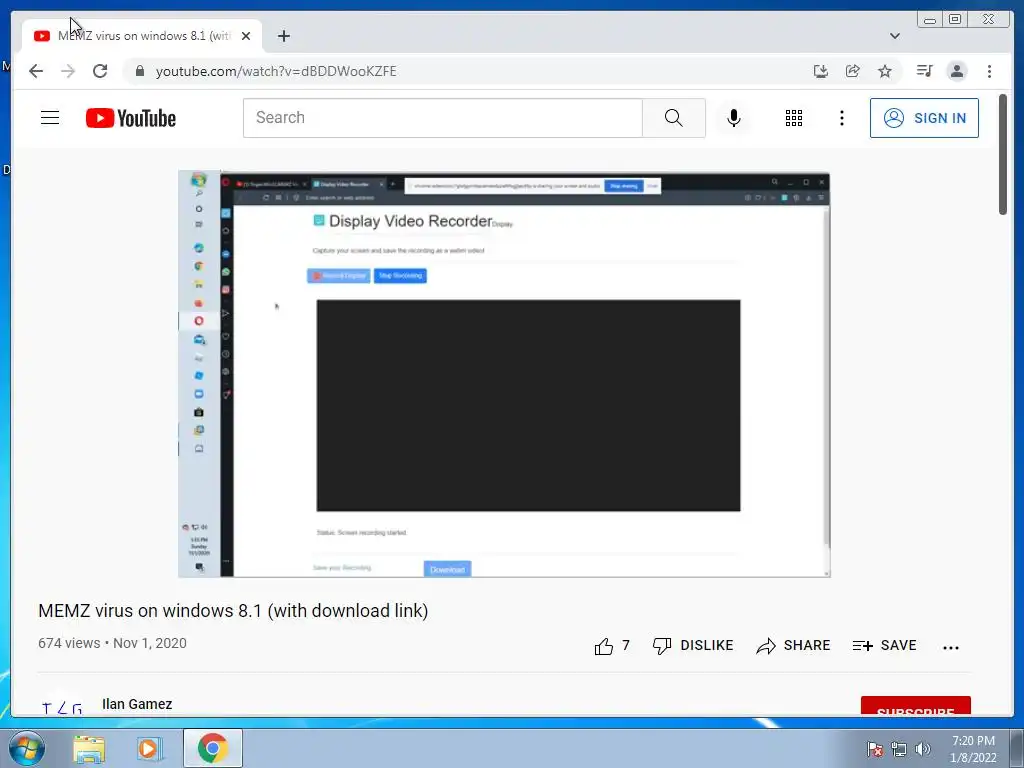Image resolution: width=1024 pixels, height=768 pixels.
Task: Open the YouTube guide hamburger menu
Action: click(x=50, y=118)
